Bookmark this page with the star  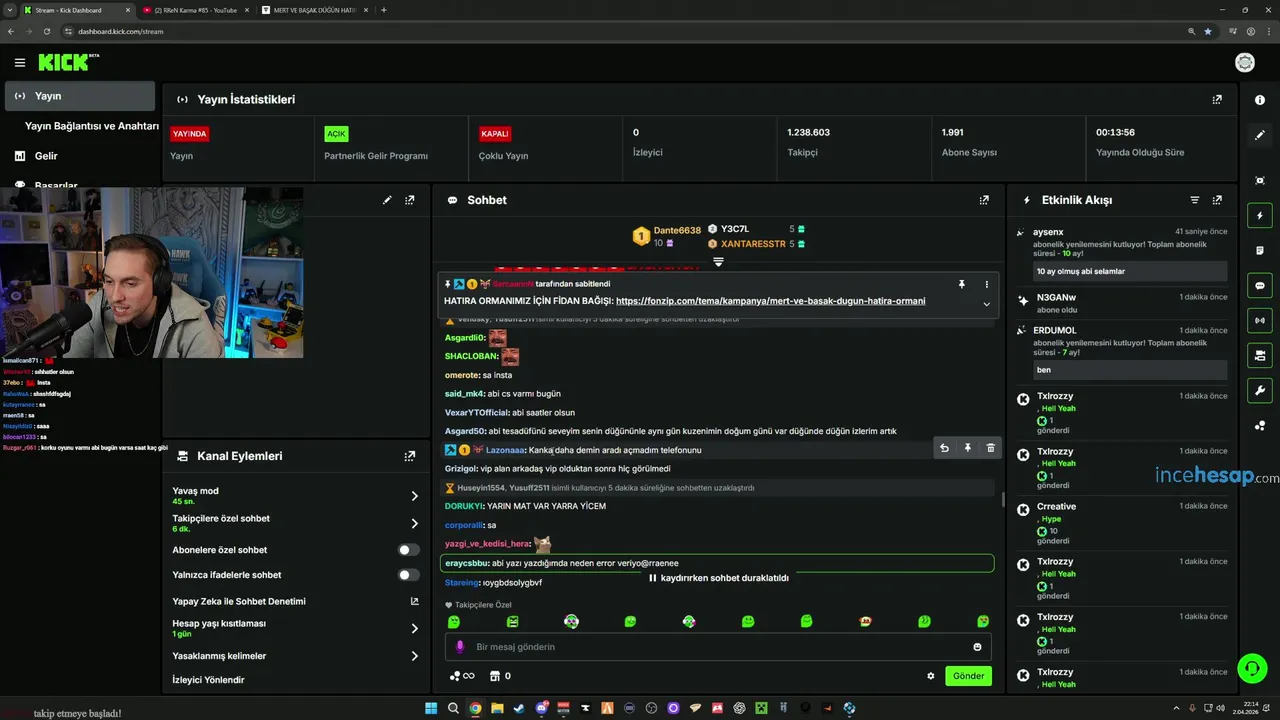(1208, 31)
